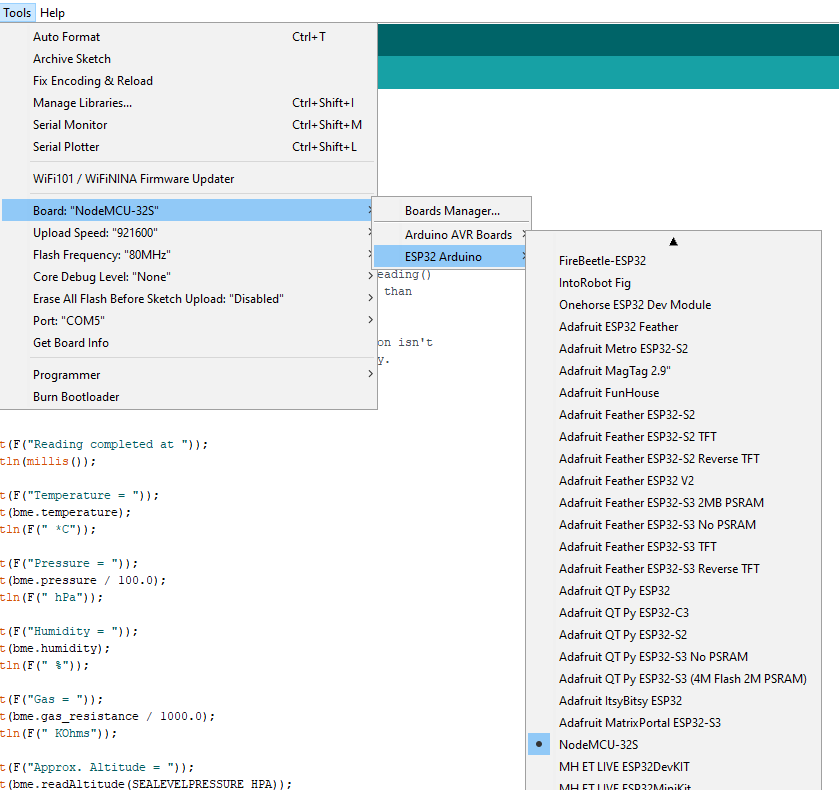The width and height of the screenshot is (839, 790).
Task: Expand Upload Speed: "921600" submenu
Action: pyautogui.click(x=188, y=233)
